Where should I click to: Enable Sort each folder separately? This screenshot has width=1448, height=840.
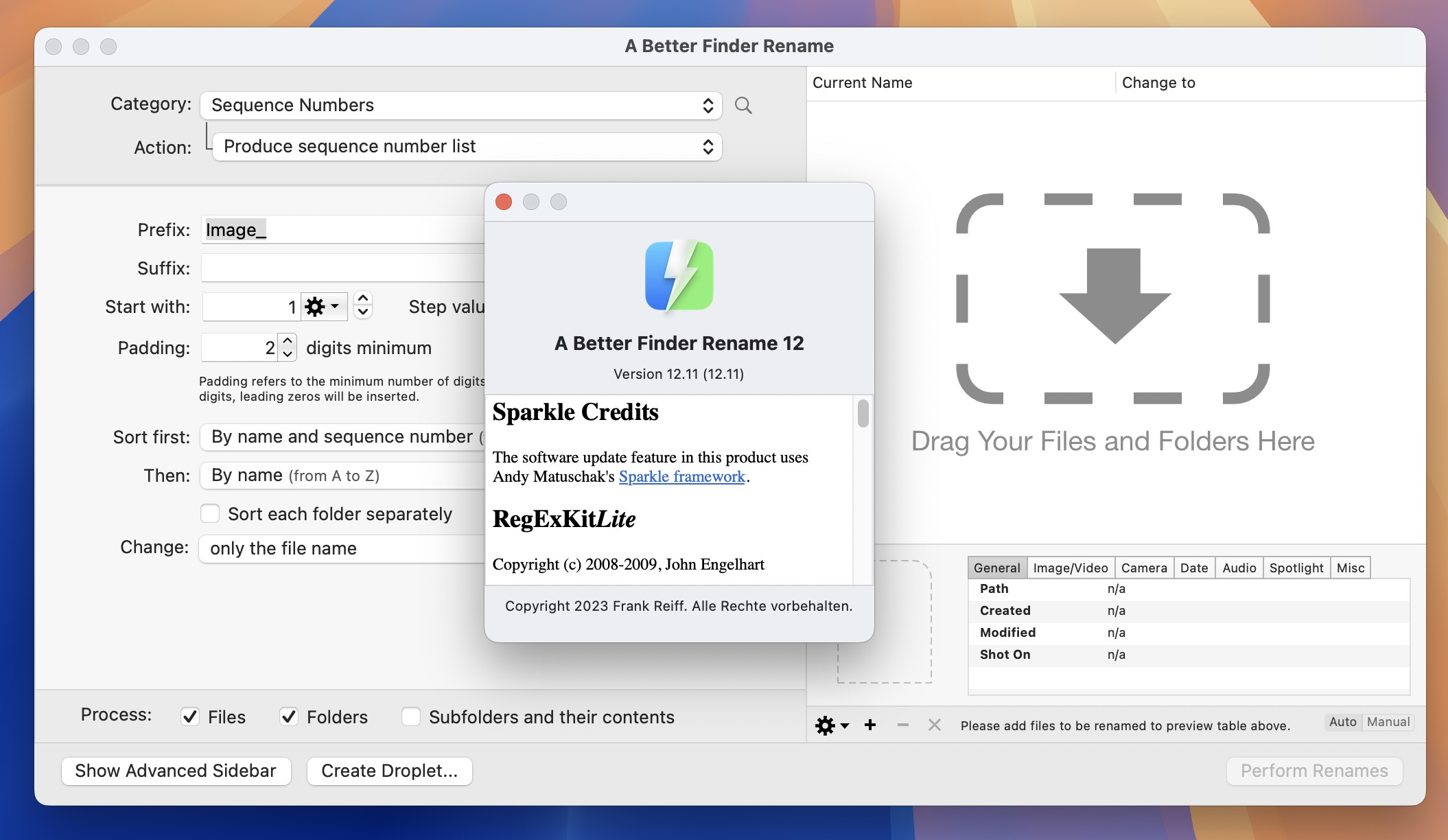click(210, 513)
